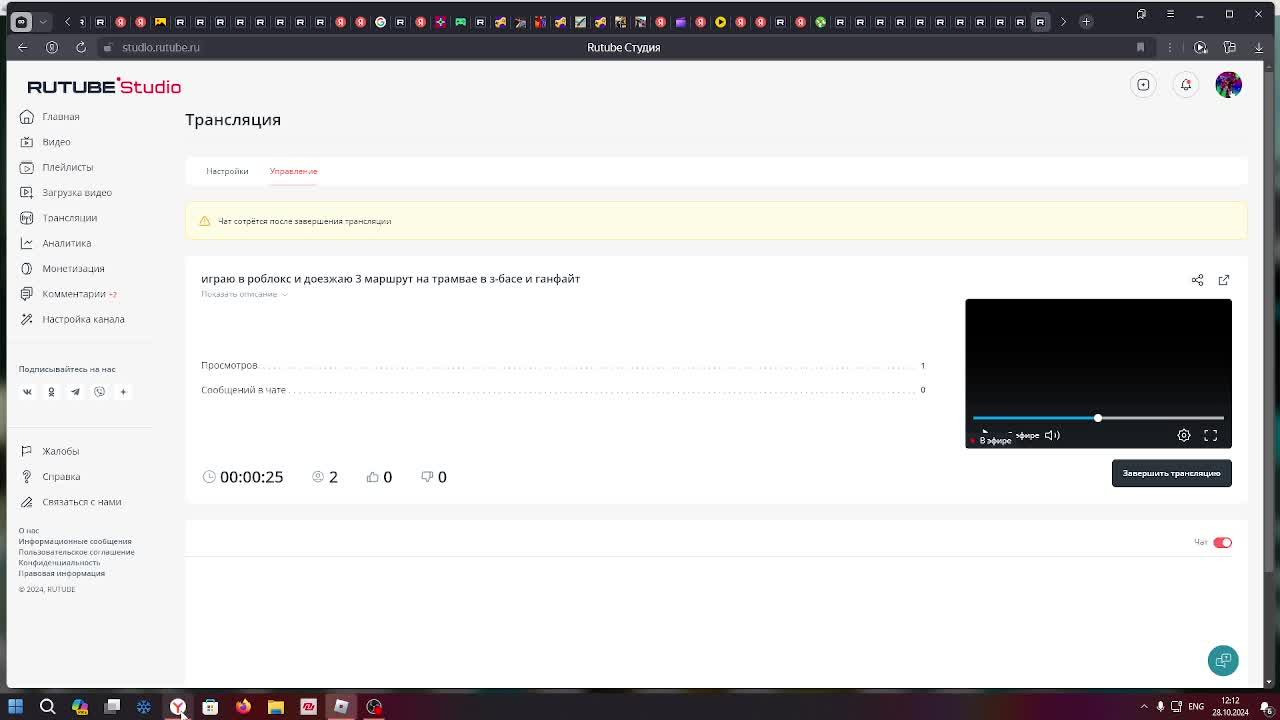Open the VK social link icon

click(27, 392)
